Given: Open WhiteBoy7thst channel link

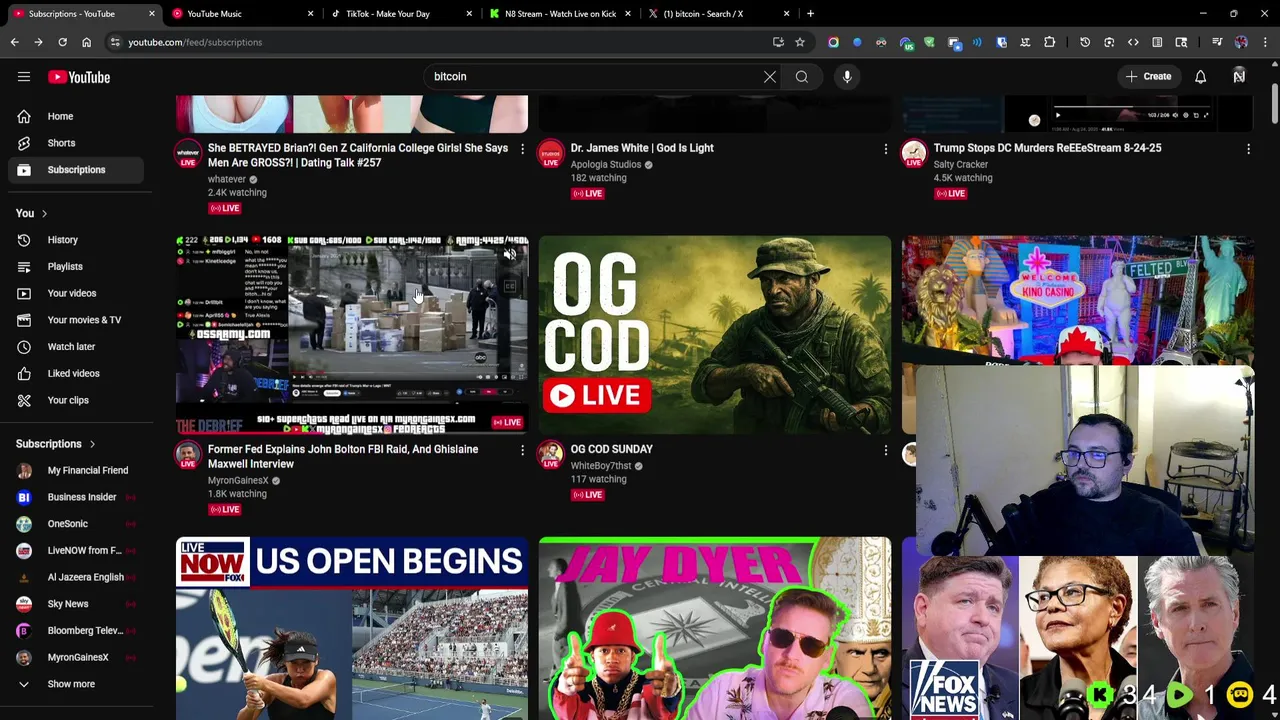Looking at the screenshot, I should (601, 466).
